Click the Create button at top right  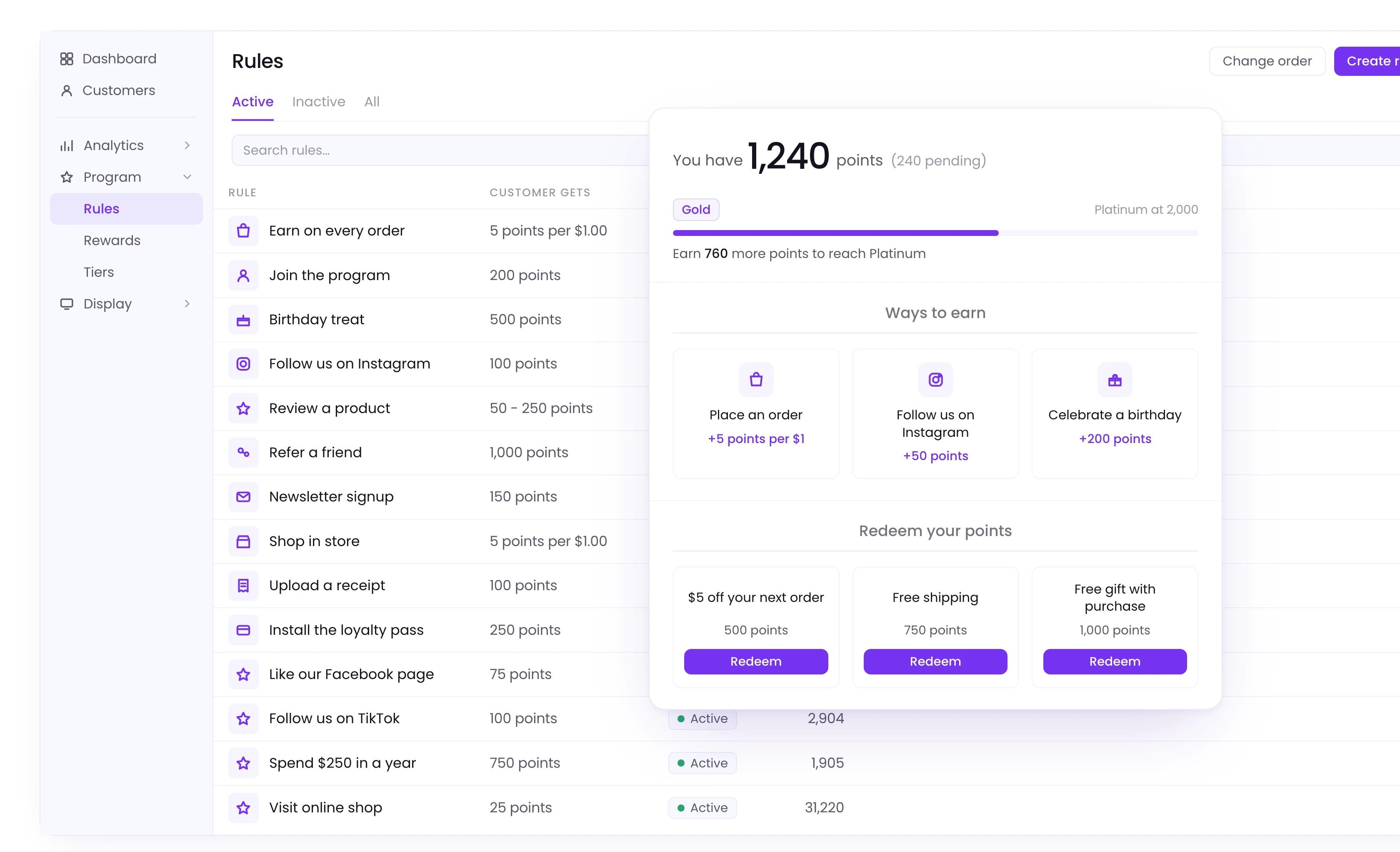[x=1367, y=61]
